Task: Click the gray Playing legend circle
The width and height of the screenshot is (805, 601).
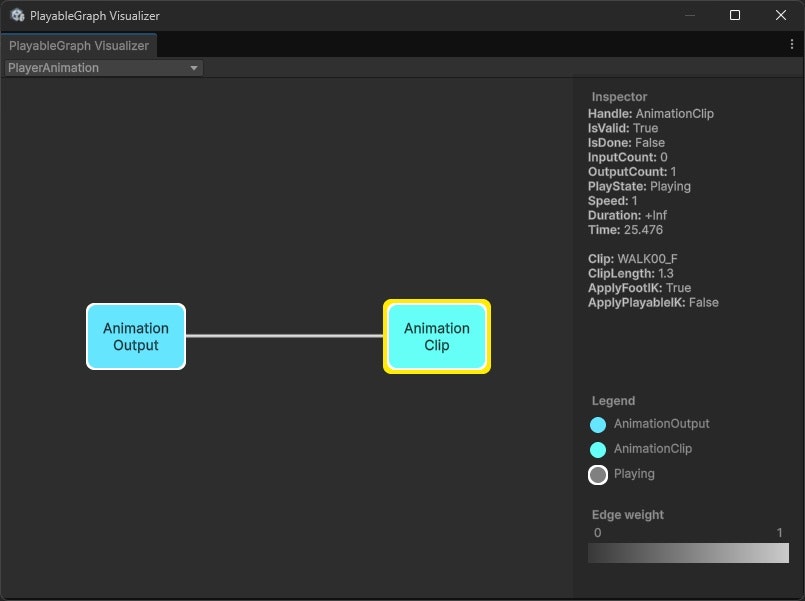Action: coord(598,474)
